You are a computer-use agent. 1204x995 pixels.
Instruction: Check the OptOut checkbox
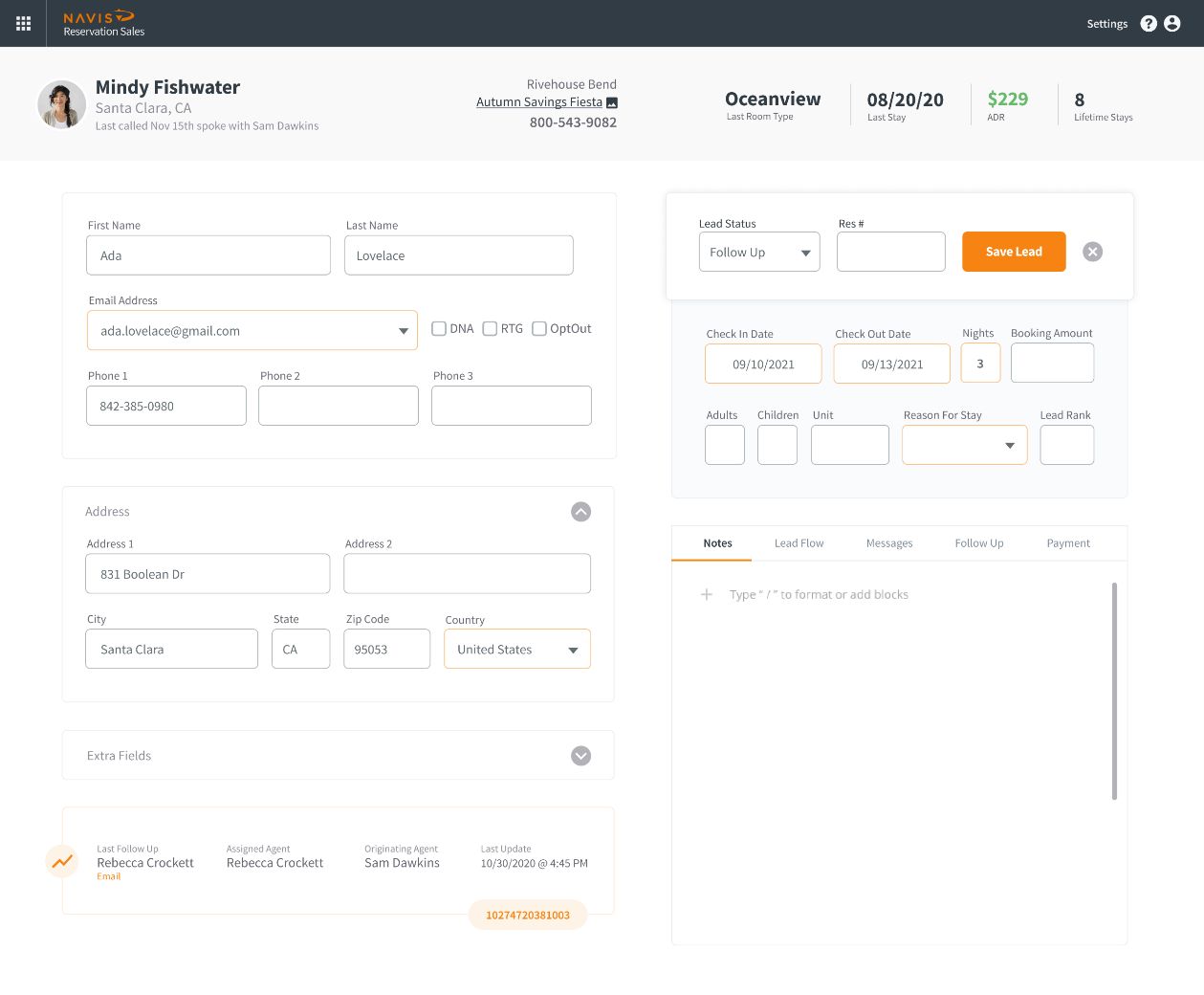(539, 328)
